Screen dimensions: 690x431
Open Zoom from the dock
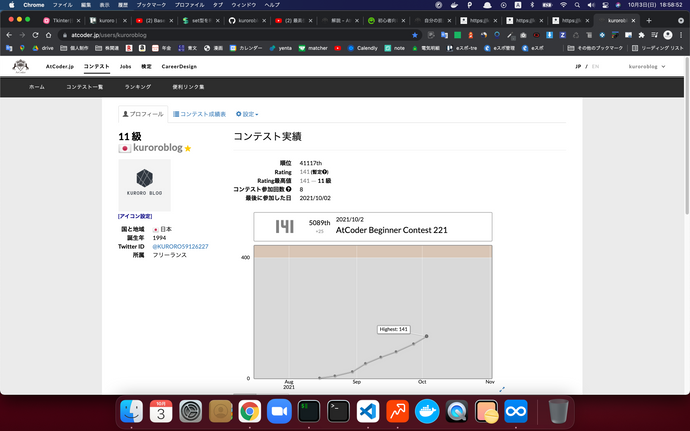[279, 412]
